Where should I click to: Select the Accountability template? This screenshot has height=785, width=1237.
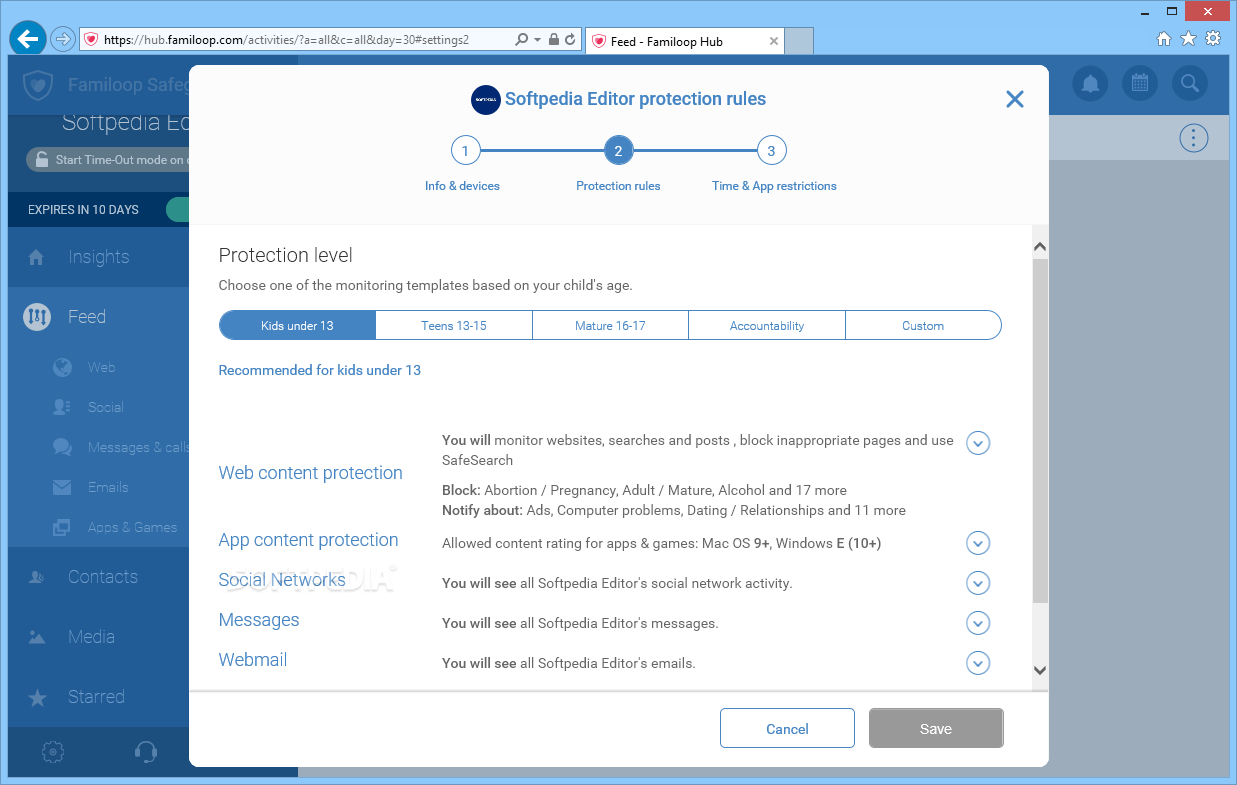[767, 325]
